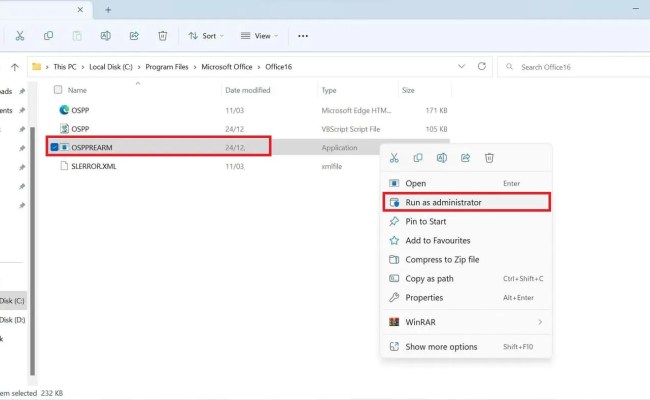This screenshot has height=400, width=650.
Task: Click the Cut icon in the toolbar
Action: click(x=20, y=36)
